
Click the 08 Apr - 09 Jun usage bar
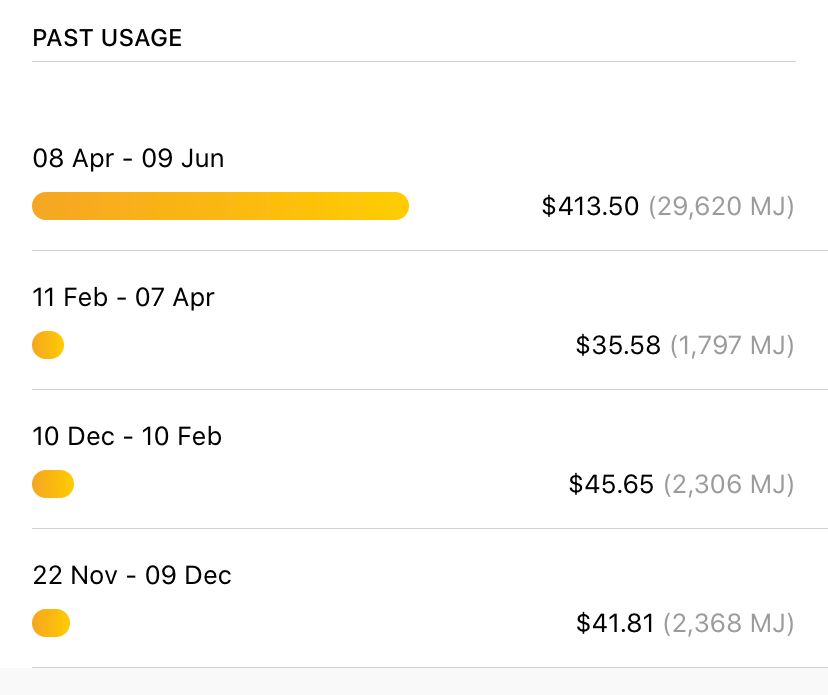[220, 206]
